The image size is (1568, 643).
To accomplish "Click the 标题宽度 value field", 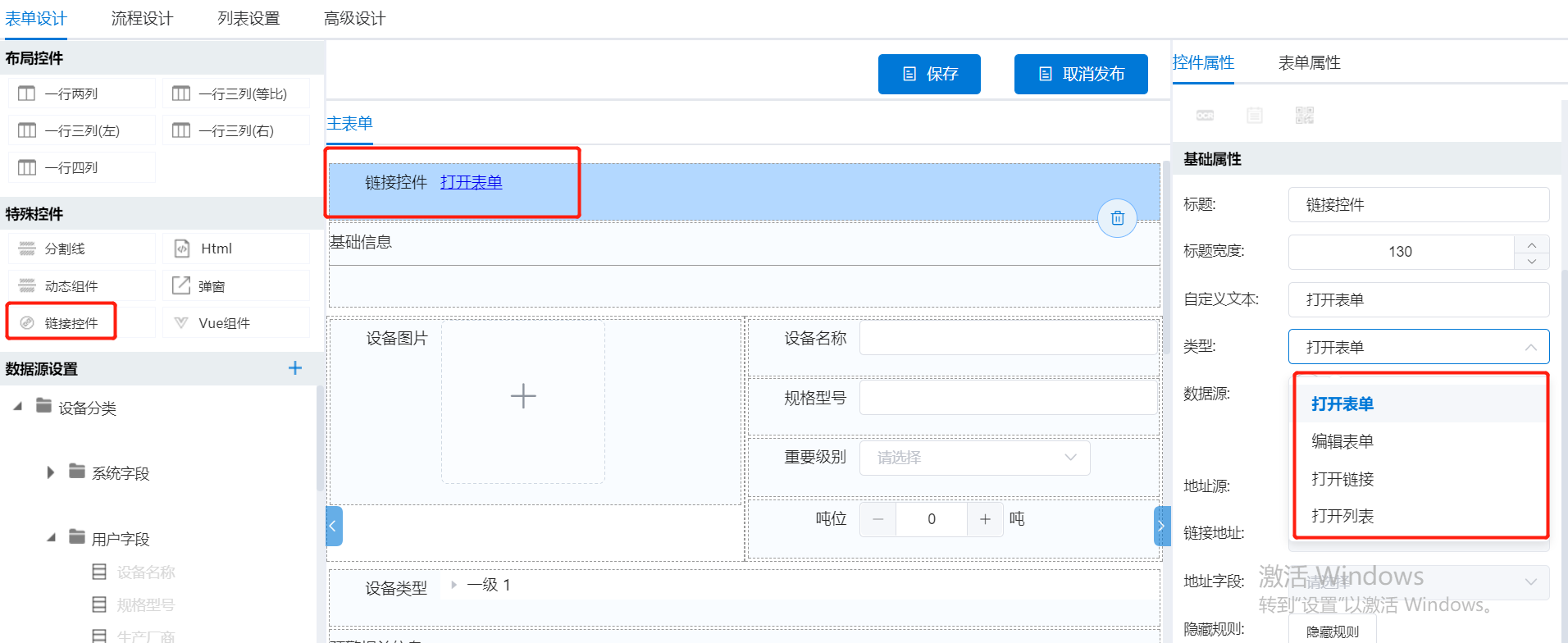I will (x=1401, y=252).
